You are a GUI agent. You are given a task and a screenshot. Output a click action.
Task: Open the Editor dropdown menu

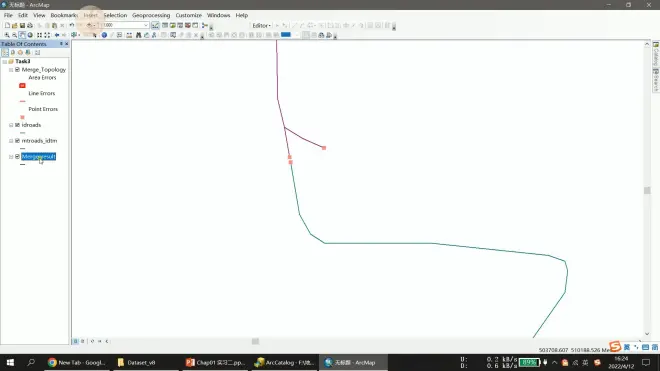click(261, 26)
